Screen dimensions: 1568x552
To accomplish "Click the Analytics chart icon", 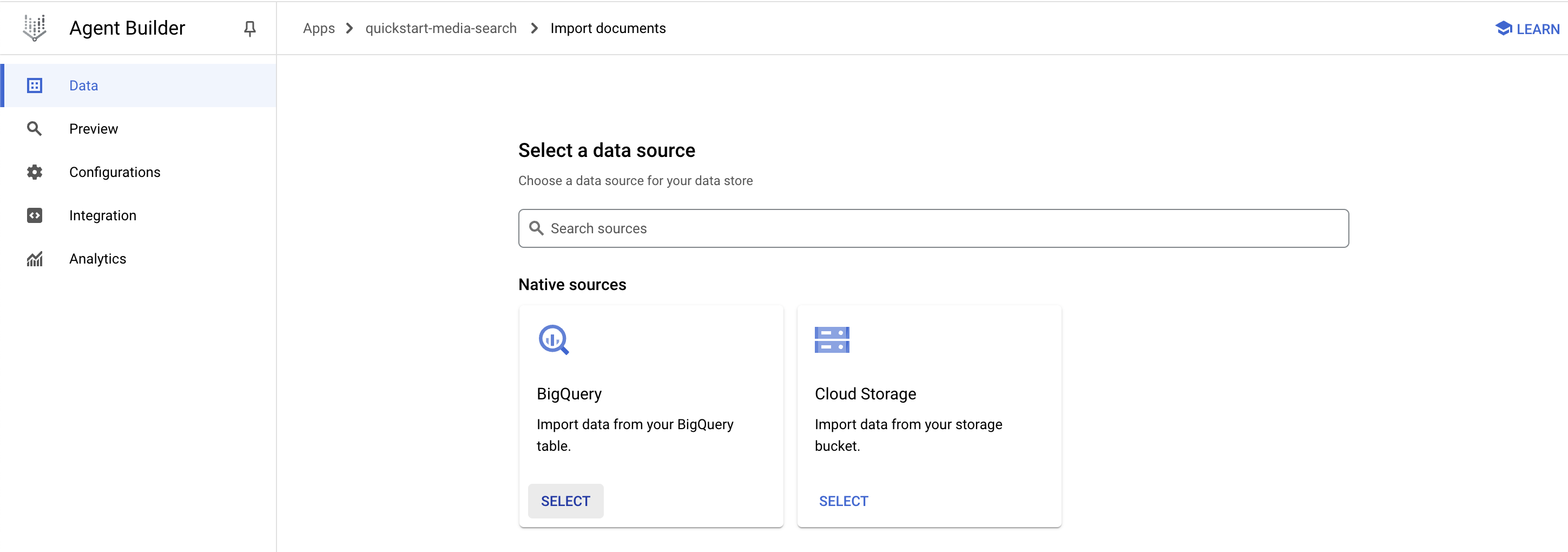I will [x=35, y=259].
